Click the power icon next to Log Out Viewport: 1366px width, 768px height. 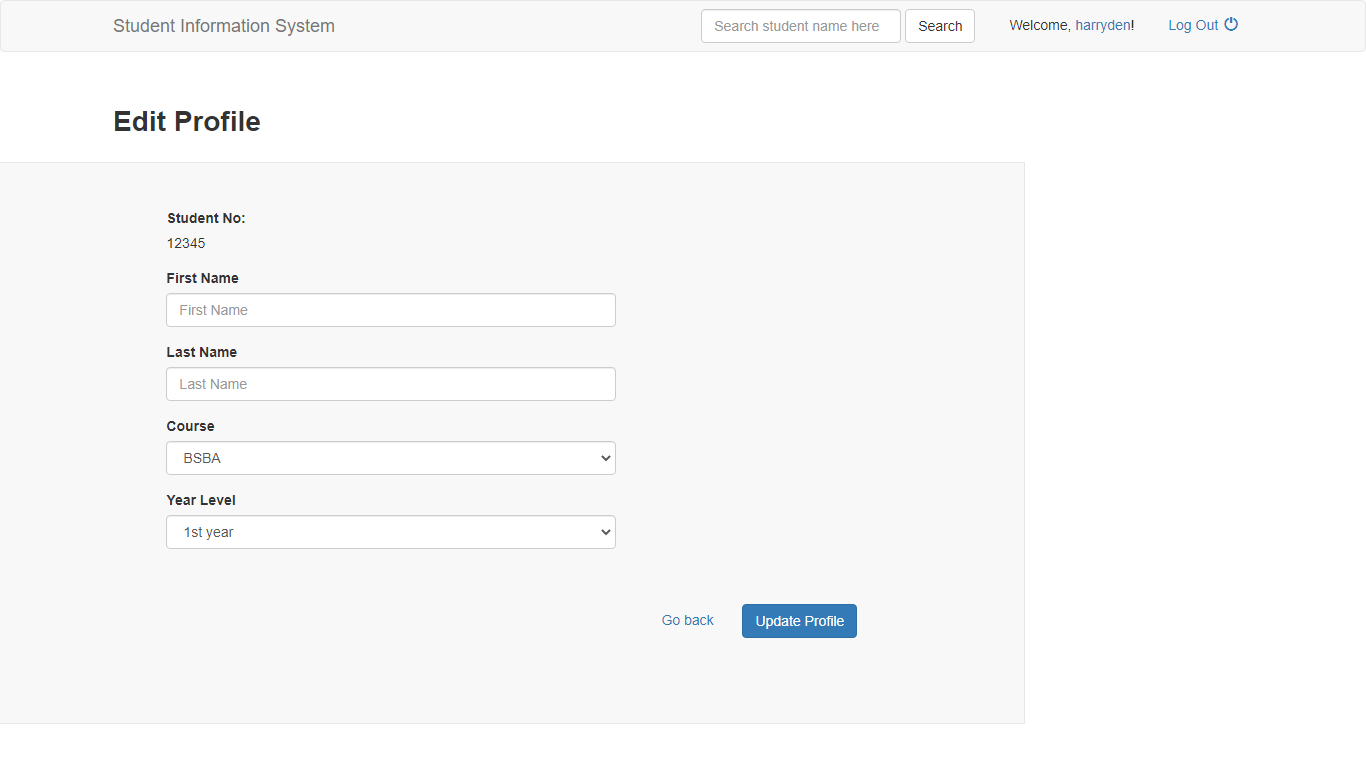pos(1231,24)
